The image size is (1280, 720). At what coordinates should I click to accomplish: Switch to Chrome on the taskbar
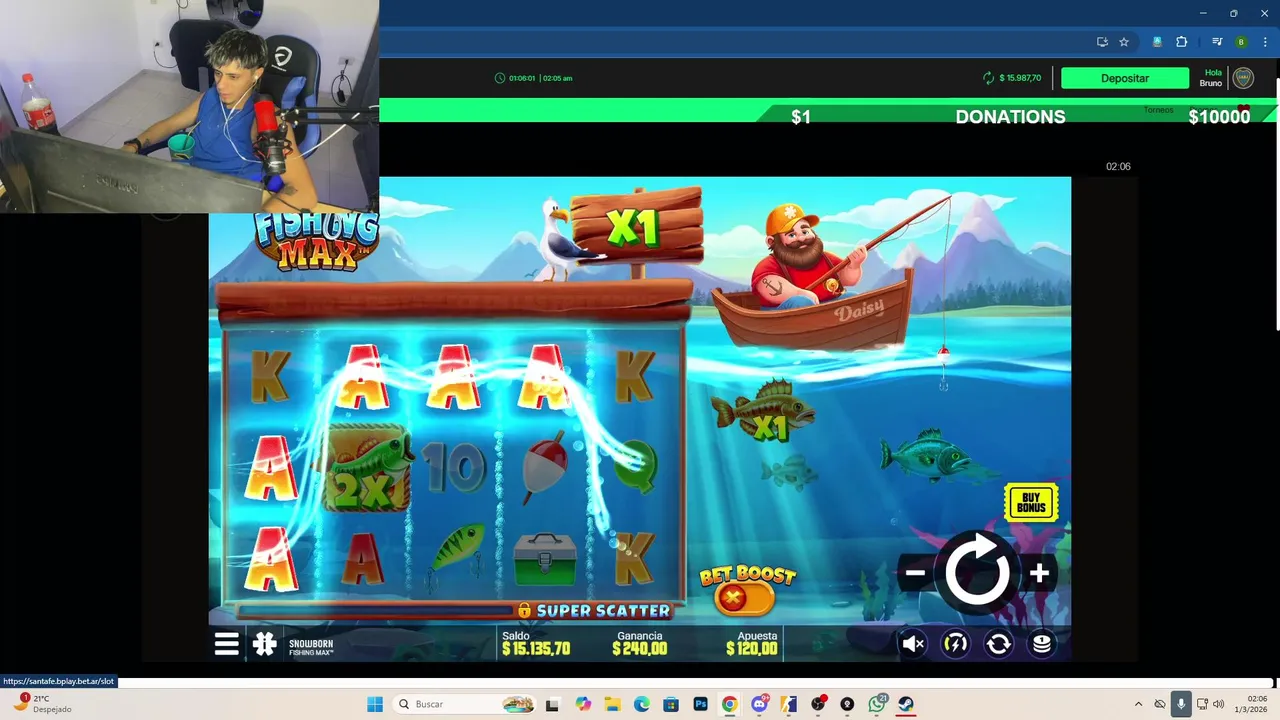click(x=730, y=704)
